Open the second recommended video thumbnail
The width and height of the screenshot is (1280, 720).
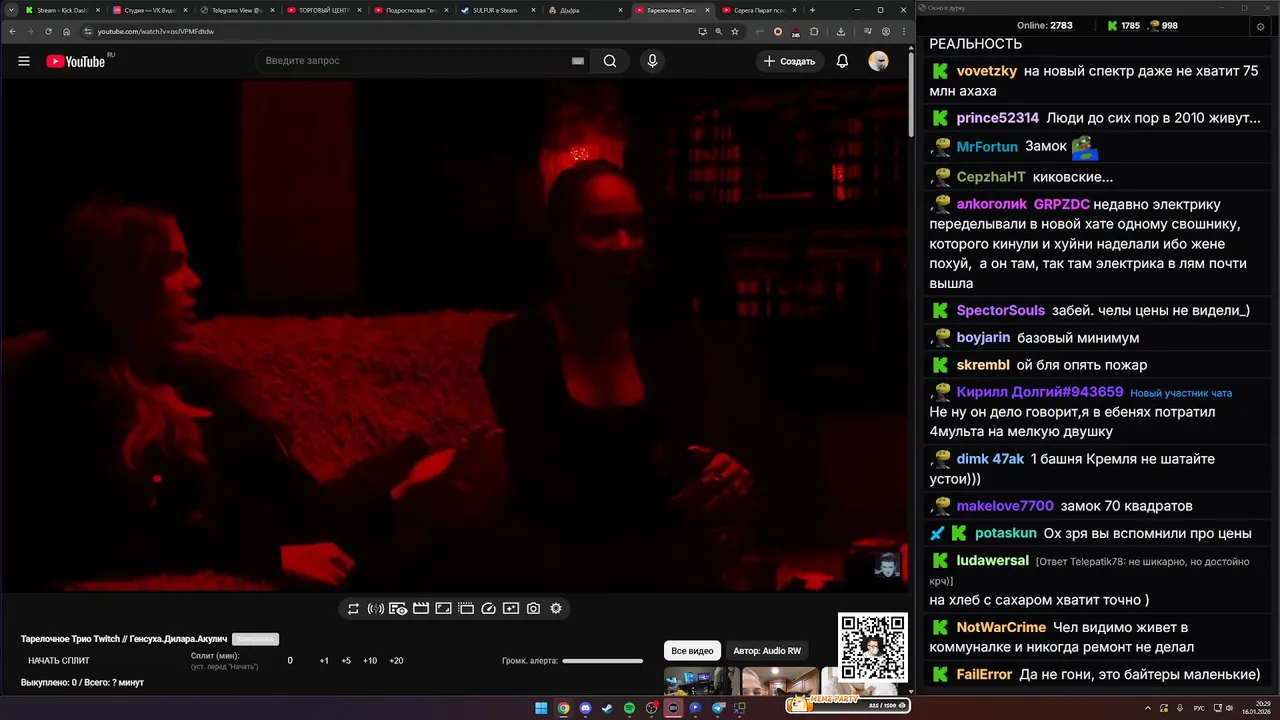point(780,682)
